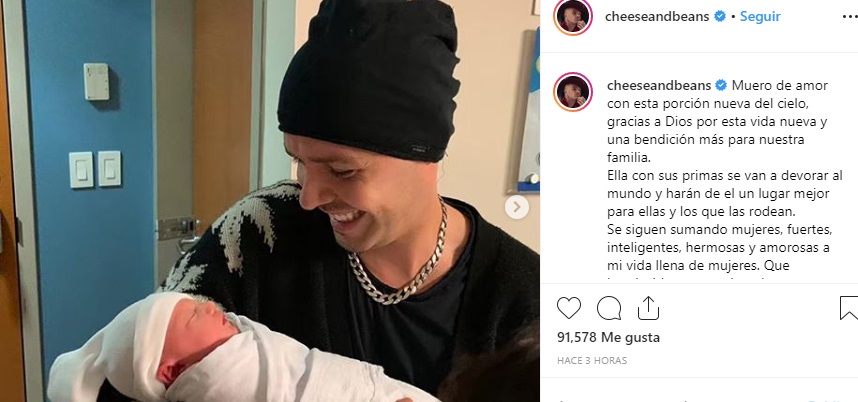This screenshot has height=402, width=858.
Task: Advance to the next photo with carousel arrow
Action: point(517,207)
